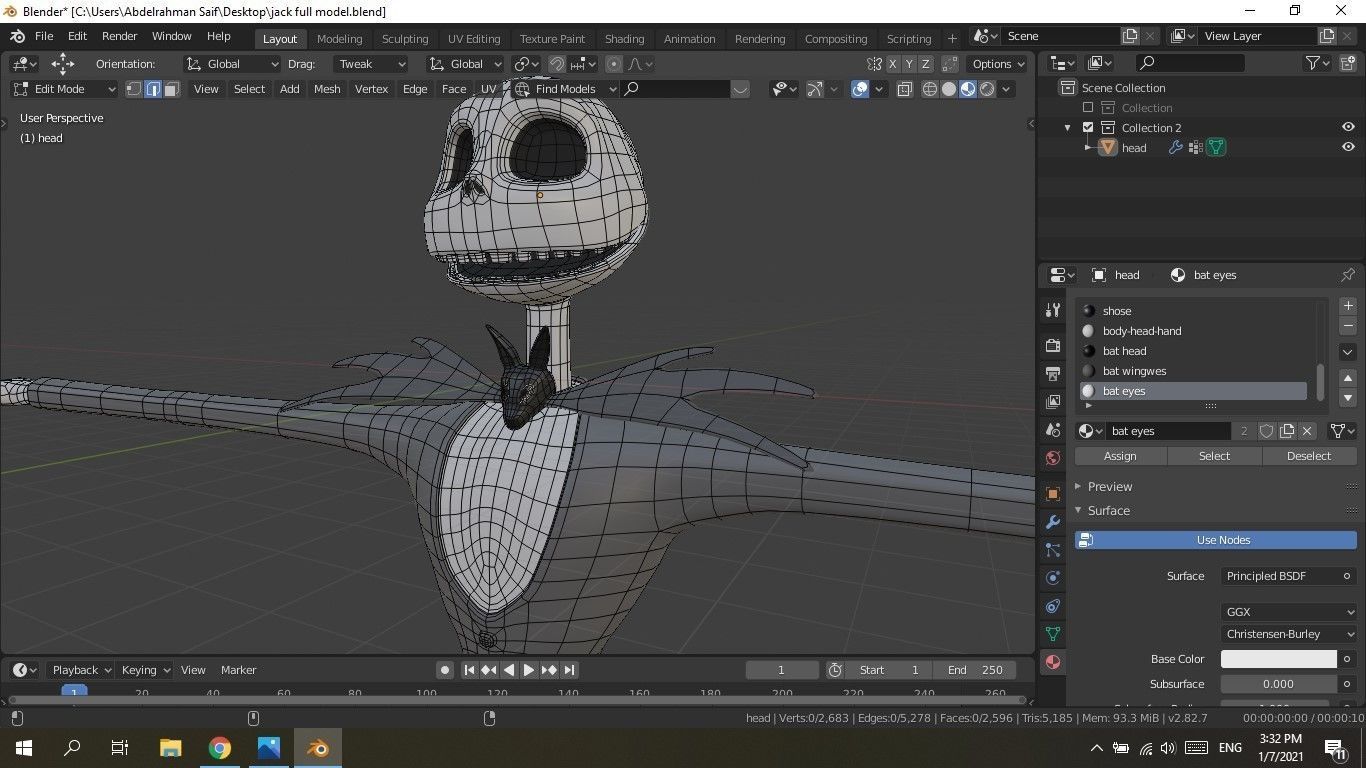
Task: Click the Use Nodes button
Action: pyautogui.click(x=1216, y=540)
